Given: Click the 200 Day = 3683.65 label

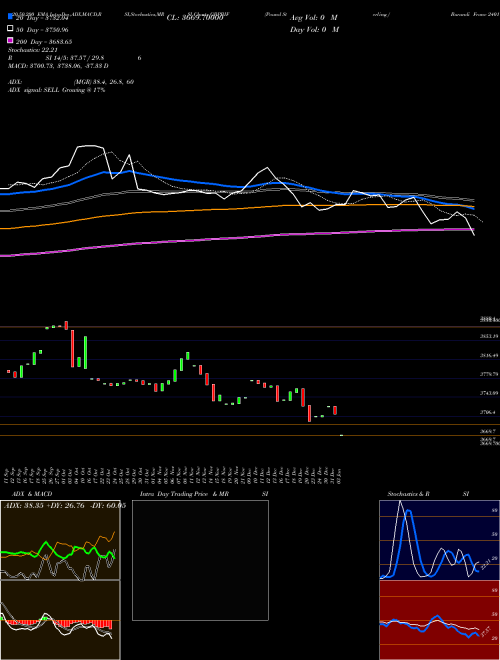Looking at the screenshot, I should [44, 42].
